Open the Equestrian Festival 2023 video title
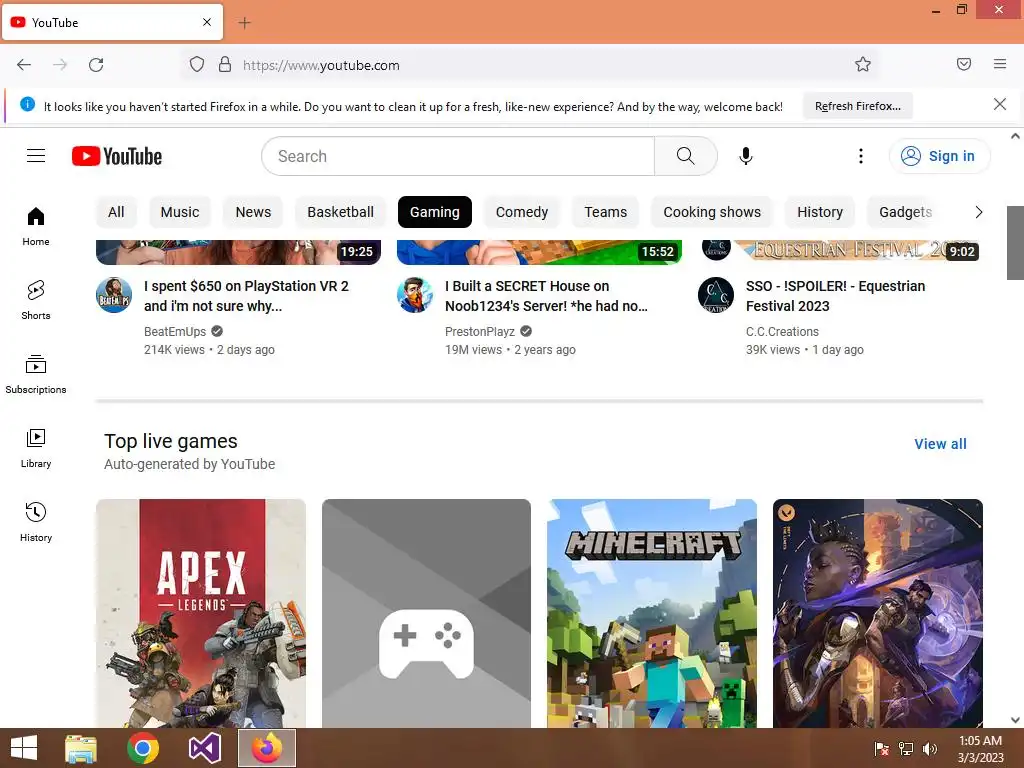This screenshot has height=768, width=1024. [835, 296]
